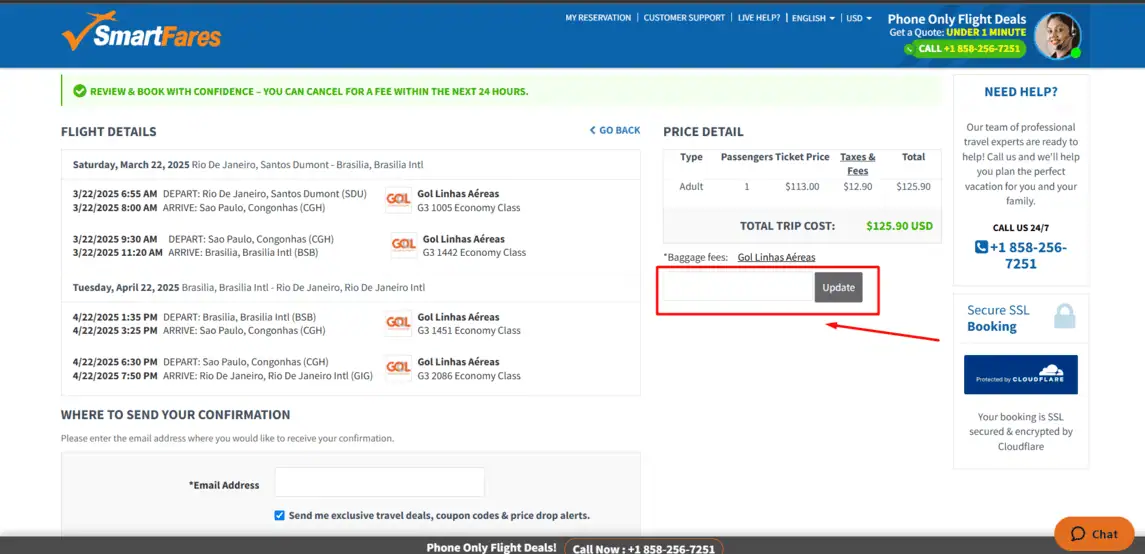Uncheck exclusive travel deals checkbox
1145x554 pixels.
tap(279, 515)
